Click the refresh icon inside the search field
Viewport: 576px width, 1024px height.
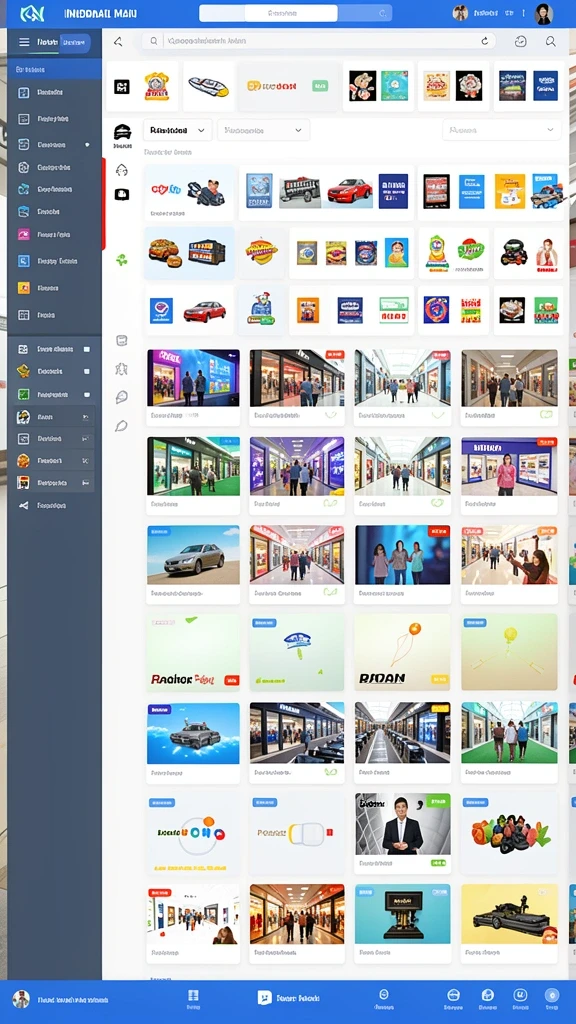pyautogui.click(x=485, y=41)
